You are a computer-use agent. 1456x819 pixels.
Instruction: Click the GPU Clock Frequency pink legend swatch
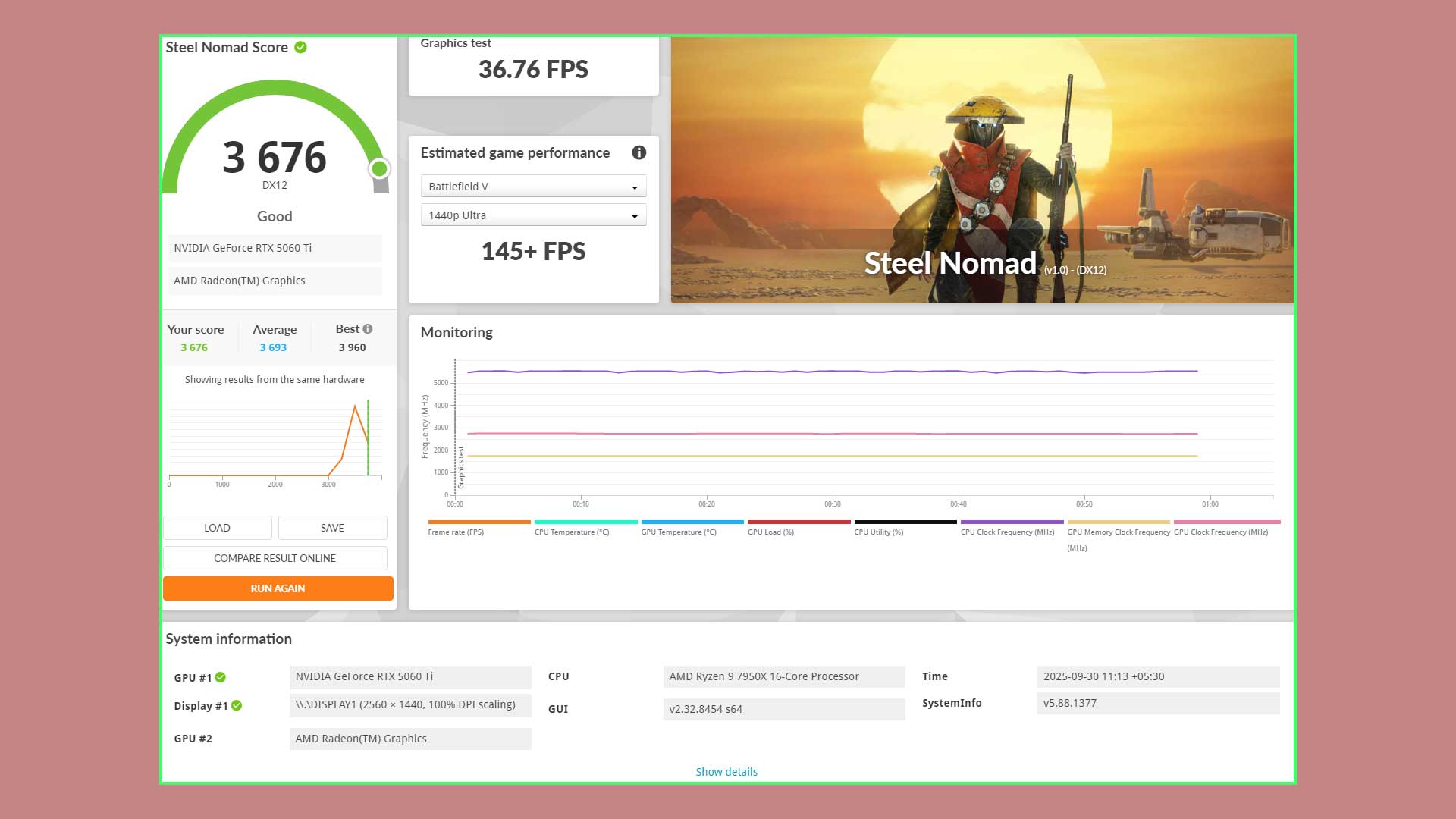coord(1226,522)
